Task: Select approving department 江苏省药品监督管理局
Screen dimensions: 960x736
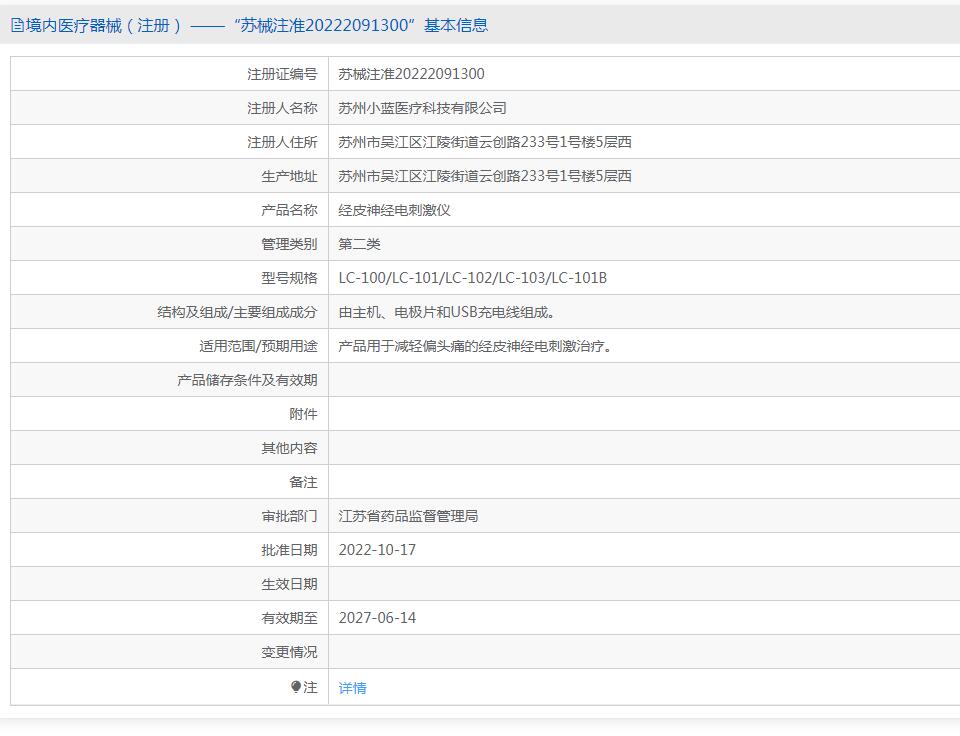Action: [408, 516]
